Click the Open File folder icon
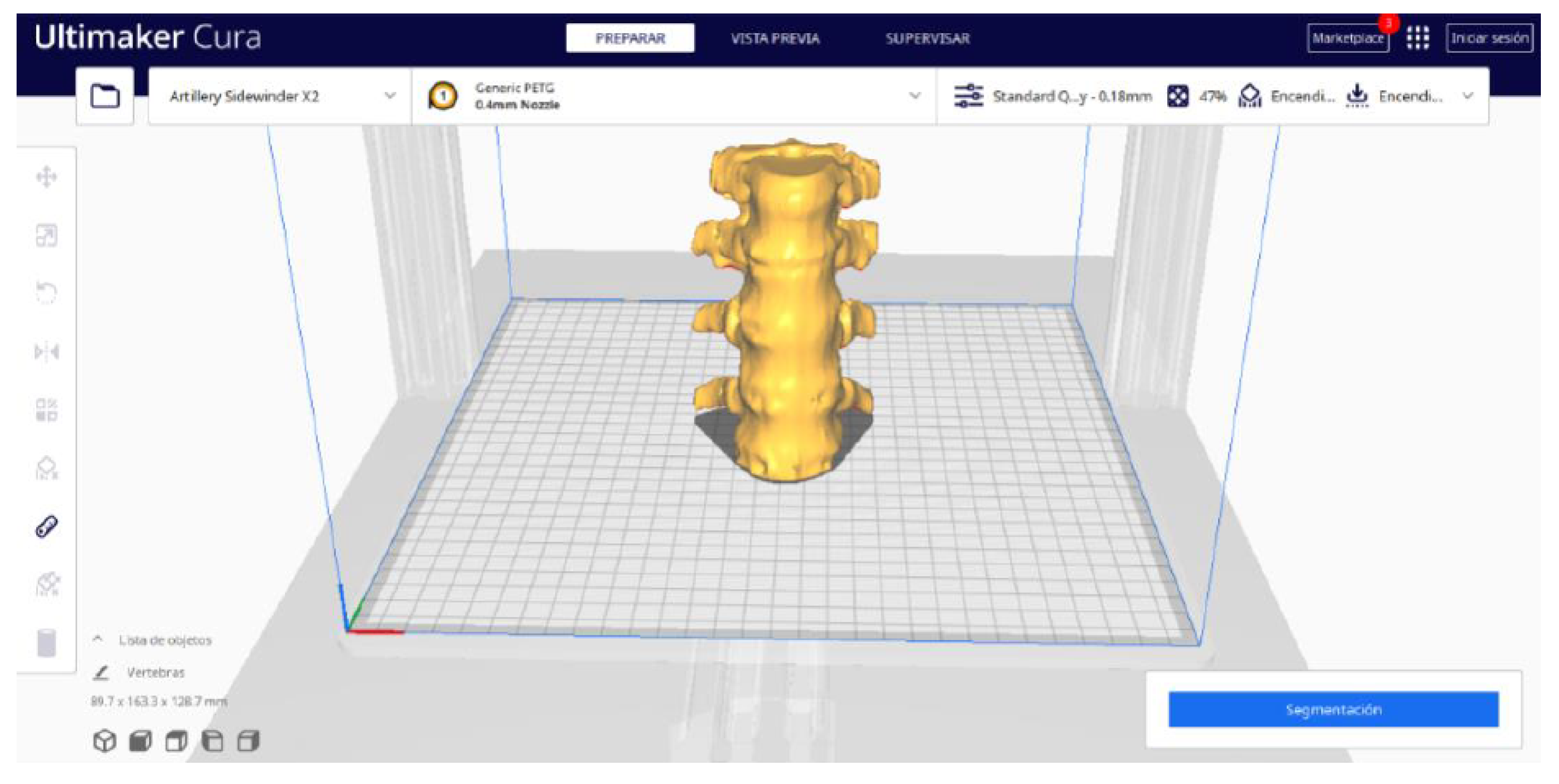 (x=105, y=96)
